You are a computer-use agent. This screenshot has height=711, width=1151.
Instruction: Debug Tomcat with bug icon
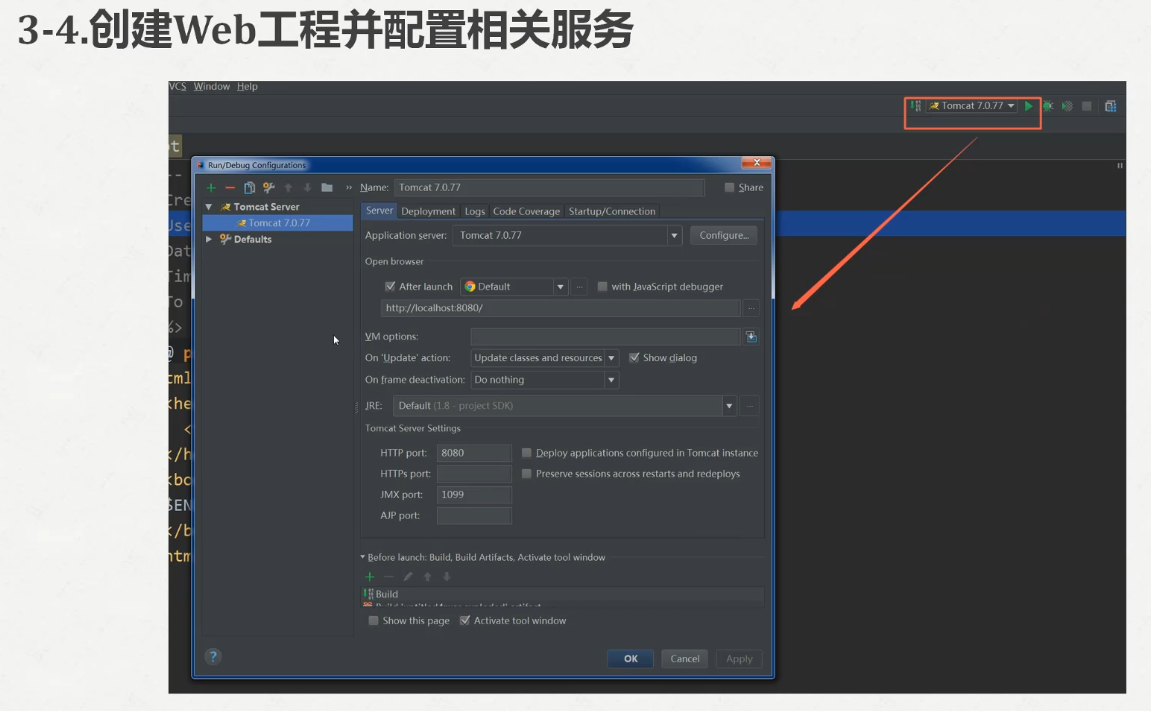[x=1048, y=106]
